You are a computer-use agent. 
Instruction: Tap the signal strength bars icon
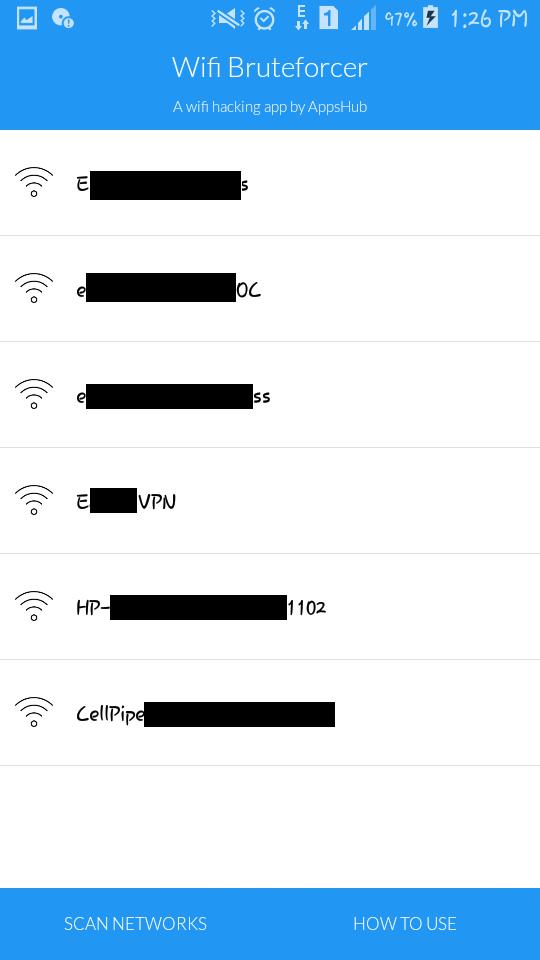(x=364, y=20)
